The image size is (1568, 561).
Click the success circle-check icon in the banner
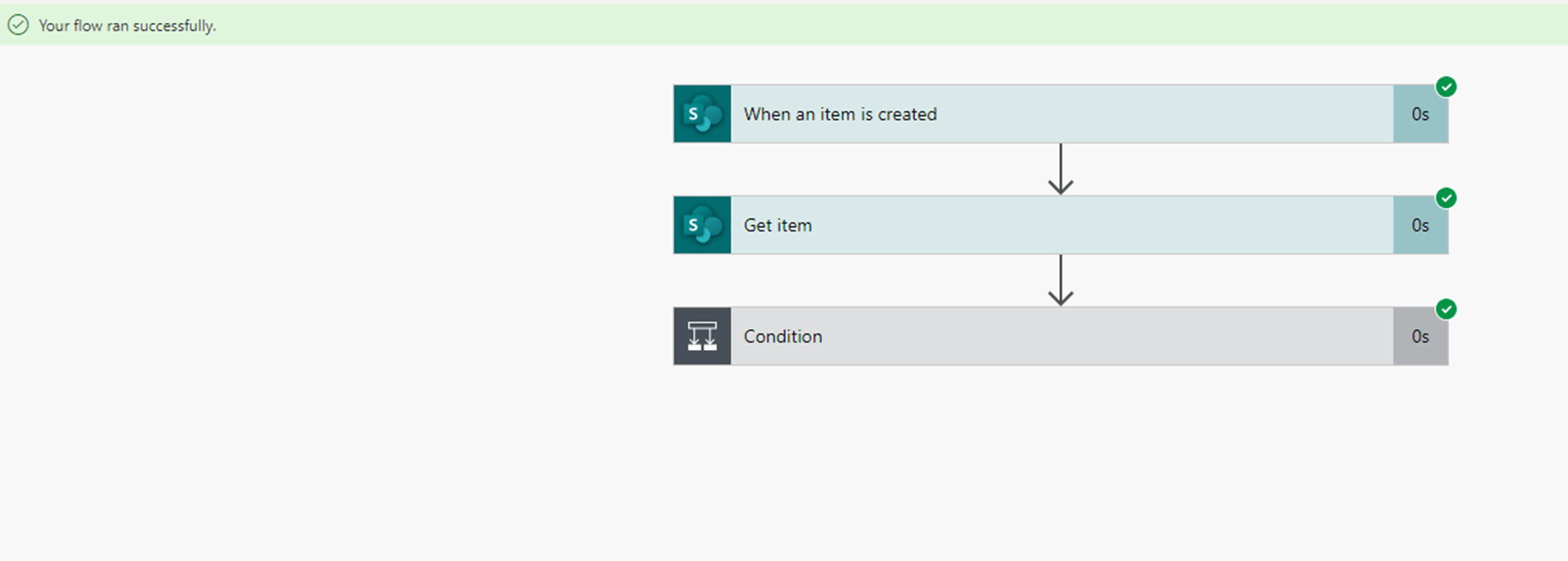point(18,25)
